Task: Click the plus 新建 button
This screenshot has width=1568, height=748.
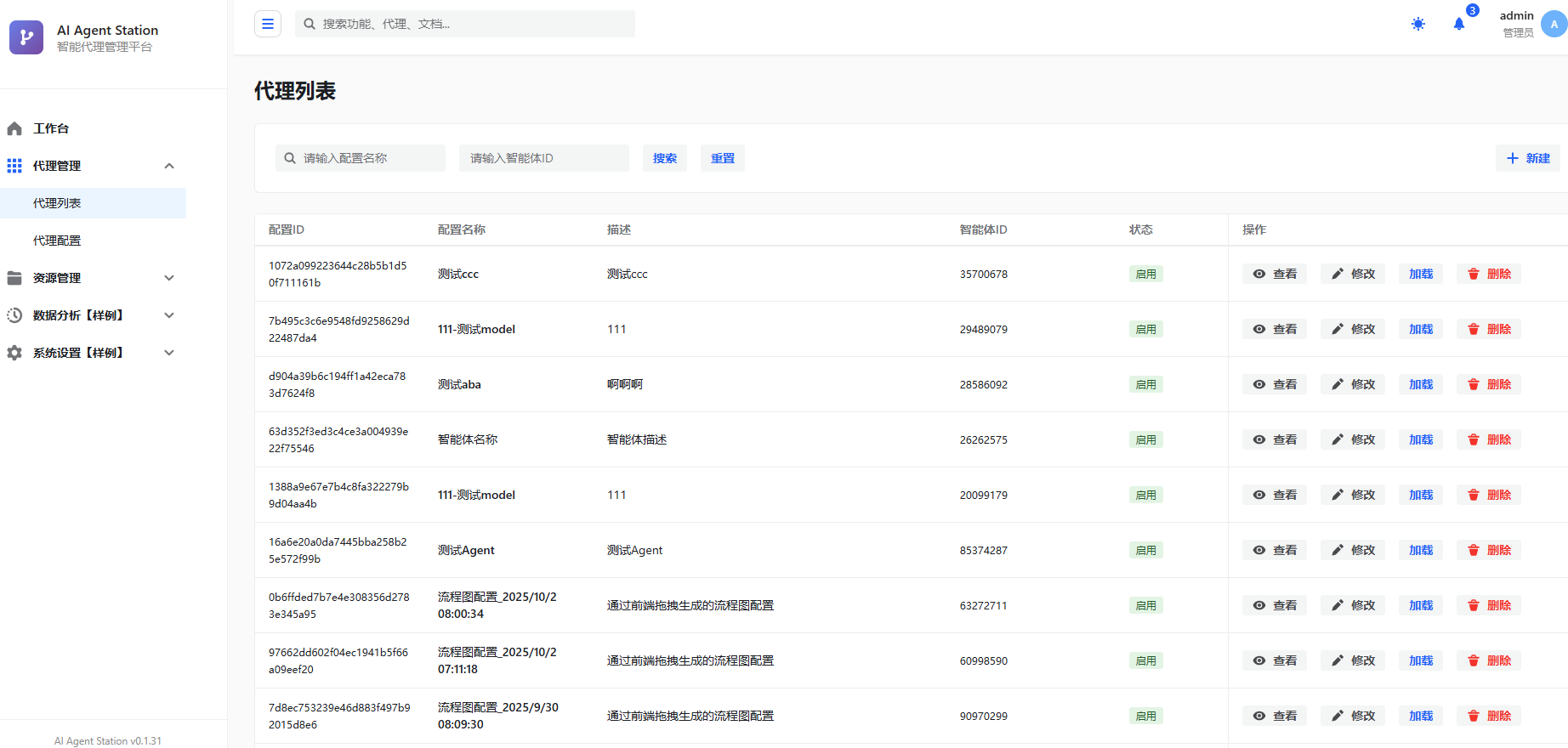Action: pos(1527,158)
